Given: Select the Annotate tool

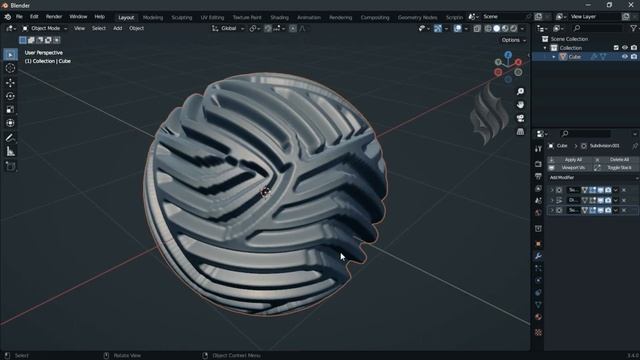Looking at the screenshot, I should 10,138.
